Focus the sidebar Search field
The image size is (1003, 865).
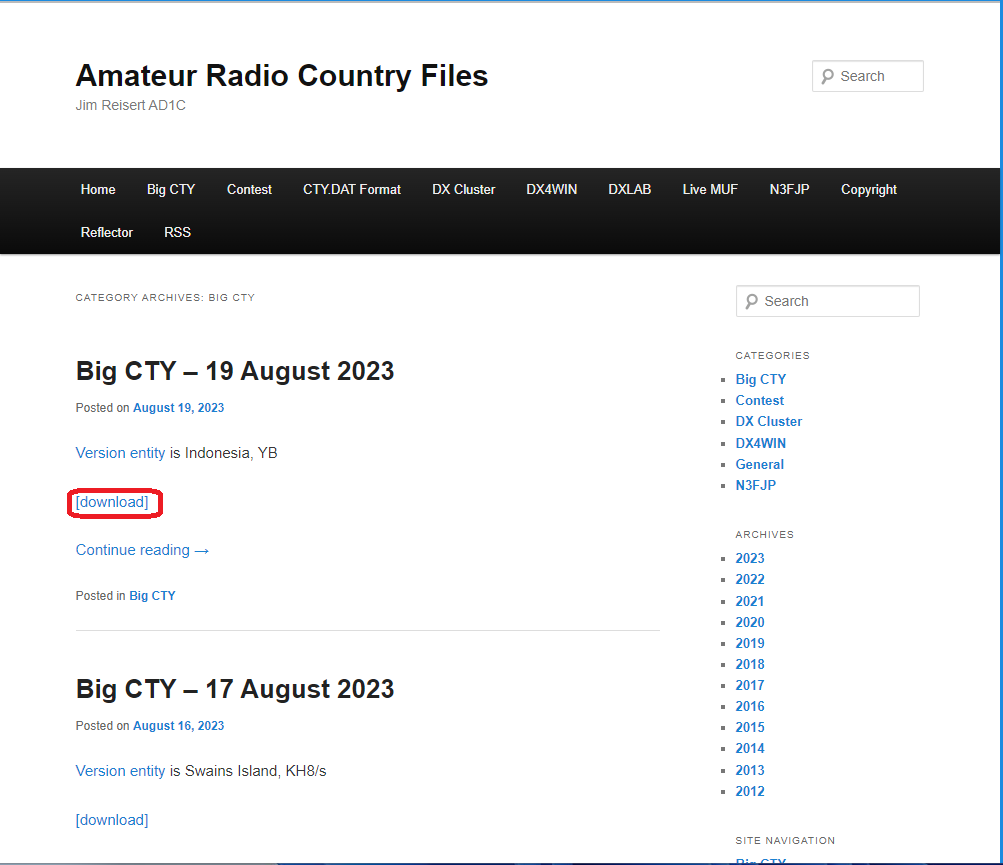[828, 301]
